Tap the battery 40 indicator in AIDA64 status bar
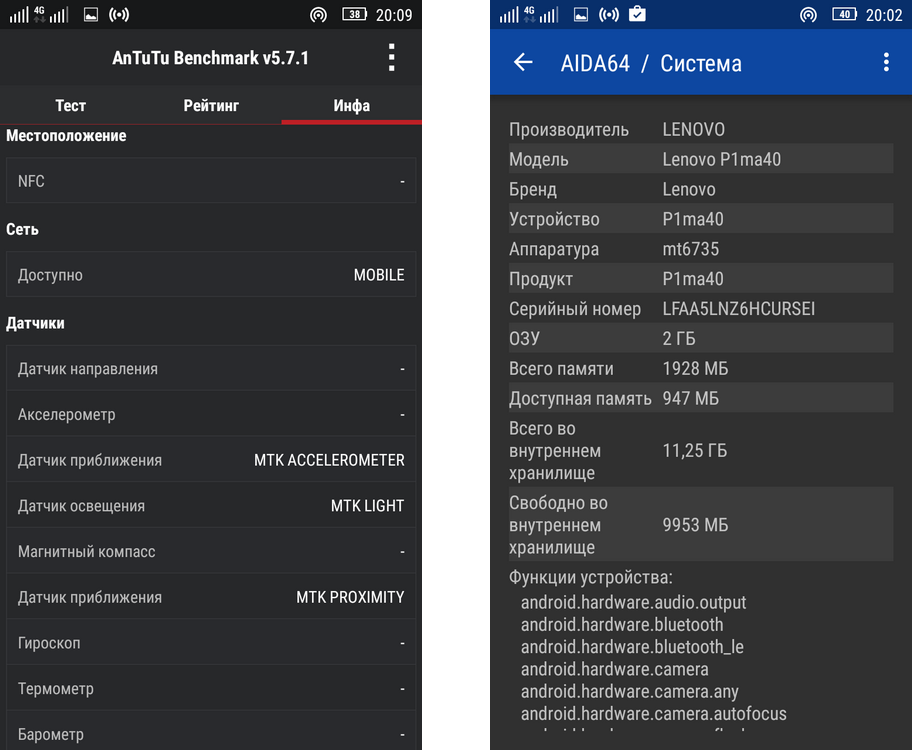The image size is (912, 750). pyautogui.click(x=844, y=15)
